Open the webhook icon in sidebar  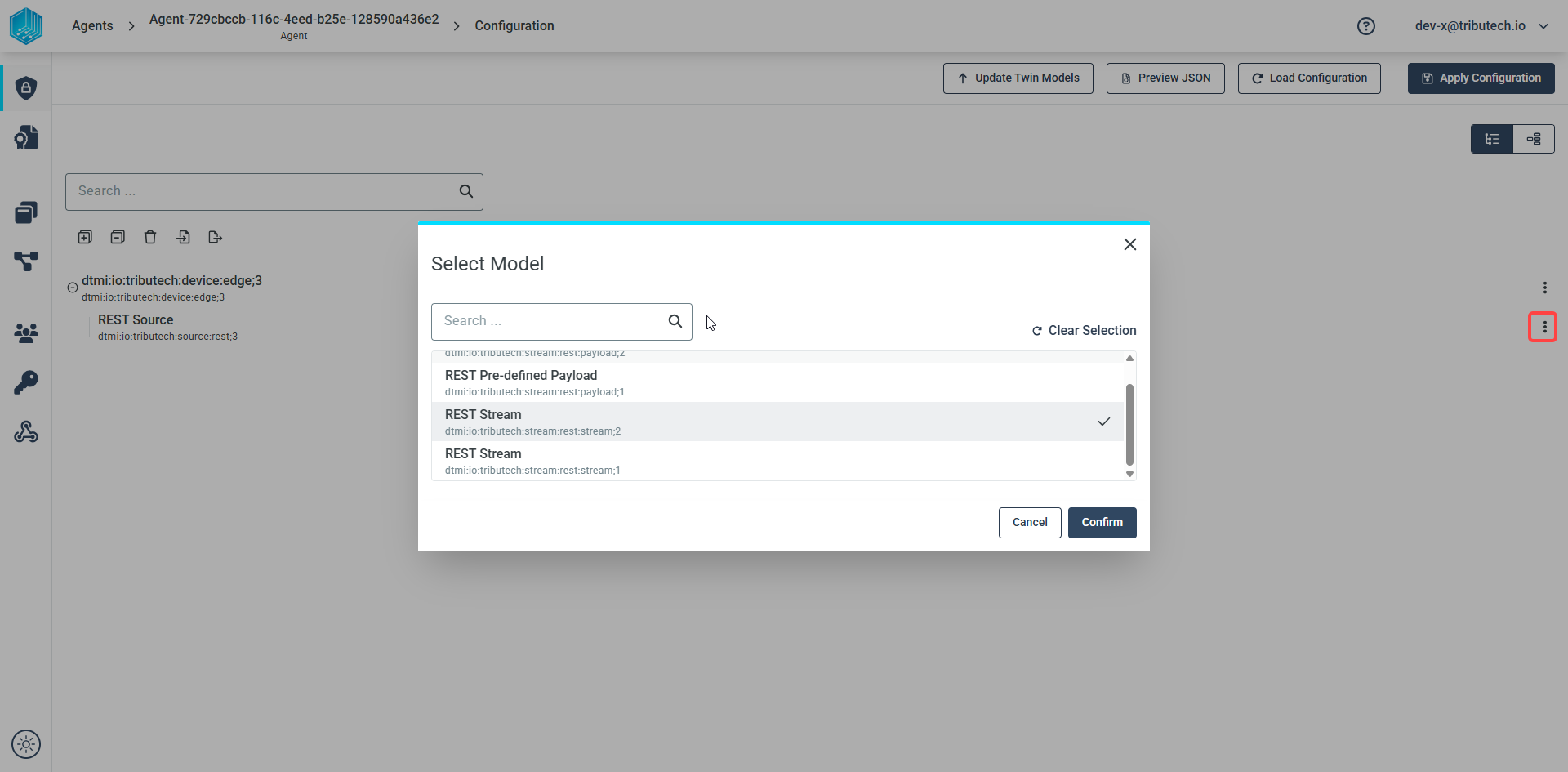[26, 431]
